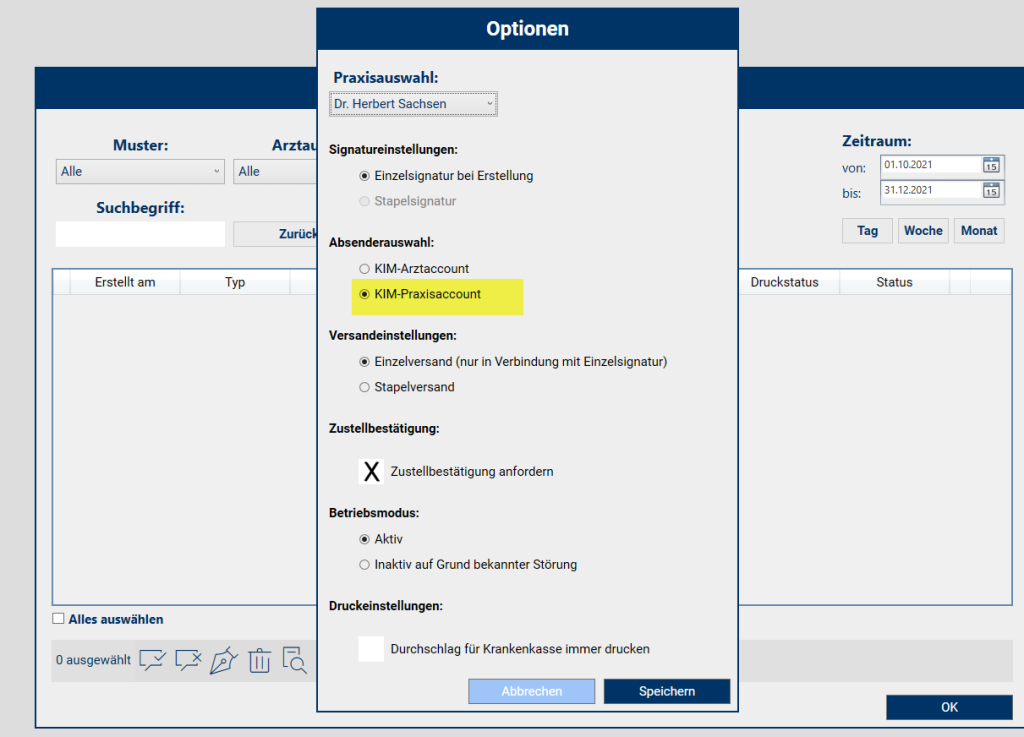Click the trash can delete icon

(x=259, y=660)
